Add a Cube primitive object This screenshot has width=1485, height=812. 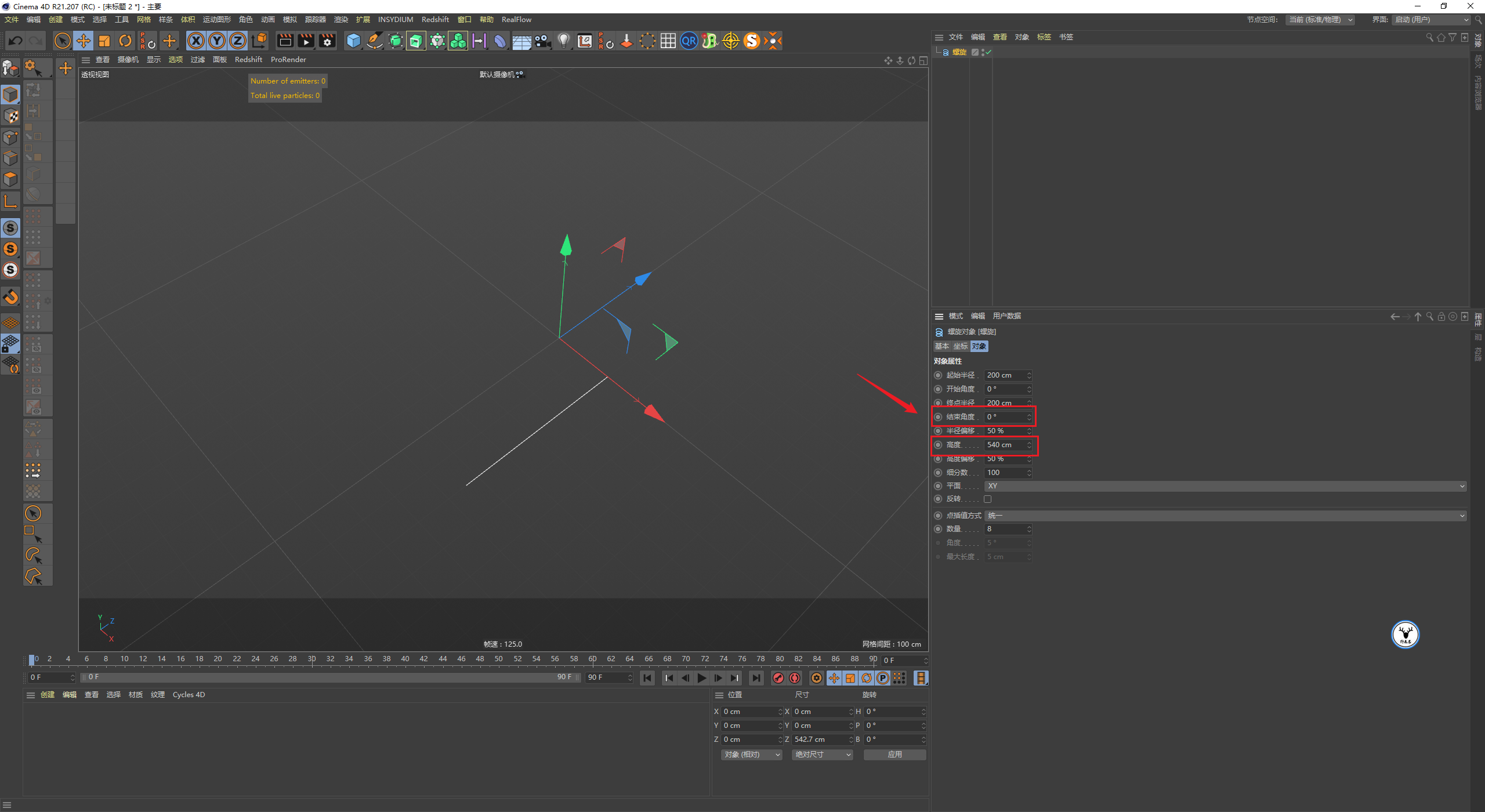pos(353,41)
